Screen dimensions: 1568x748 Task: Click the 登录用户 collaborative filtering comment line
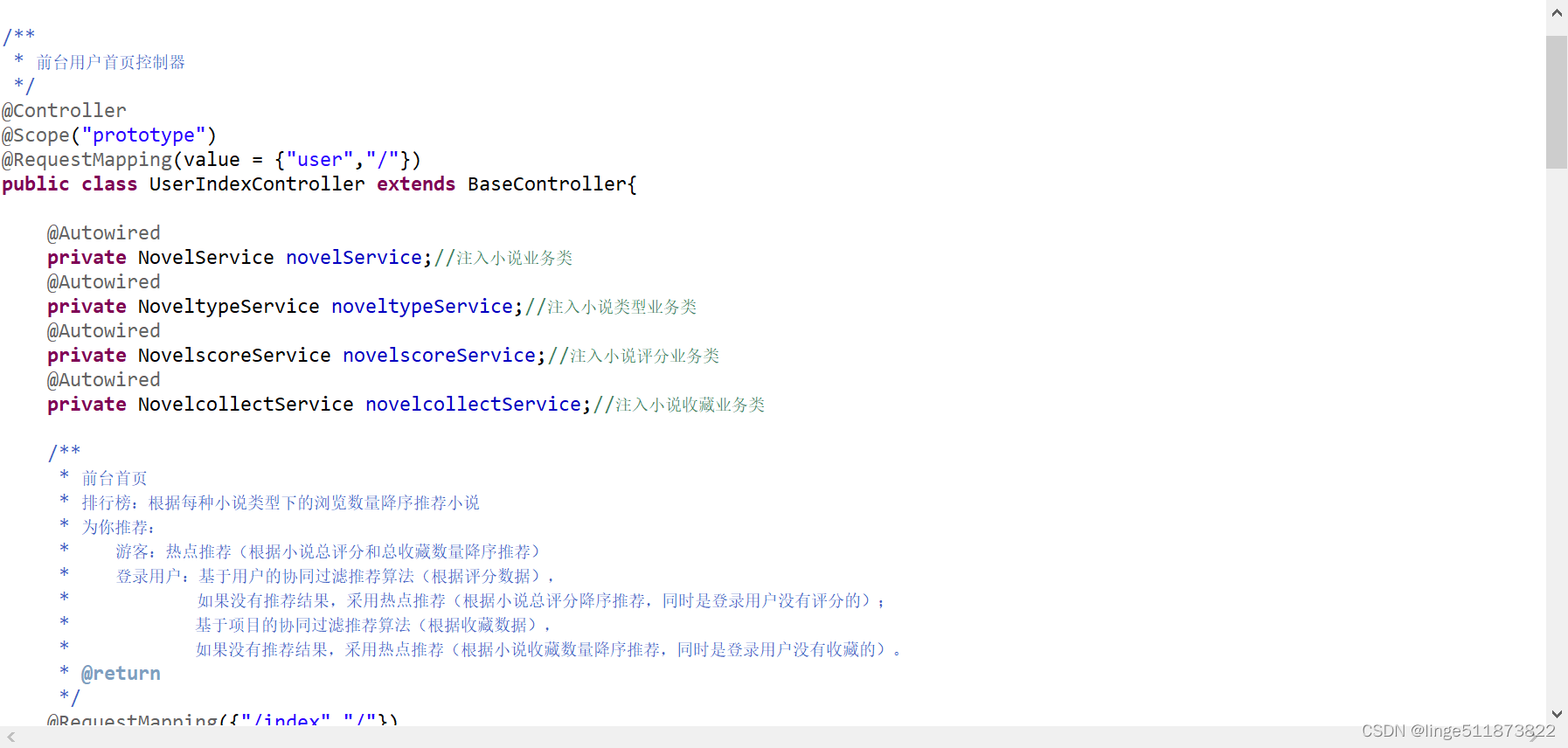[335, 576]
